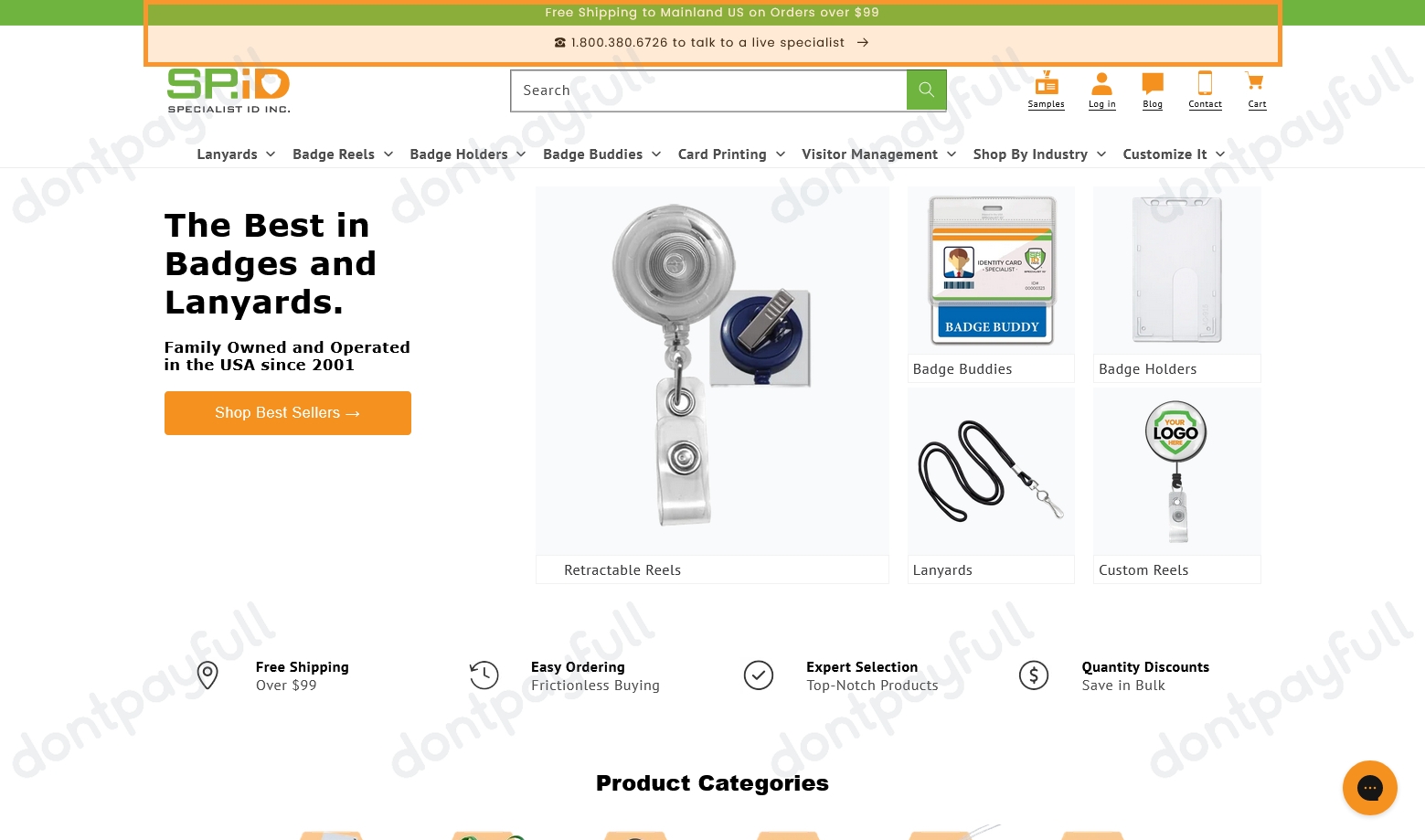Viewport: 1425px width, 840px height.
Task: Go to the SPID Specialist ID logo
Action: (x=229, y=90)
